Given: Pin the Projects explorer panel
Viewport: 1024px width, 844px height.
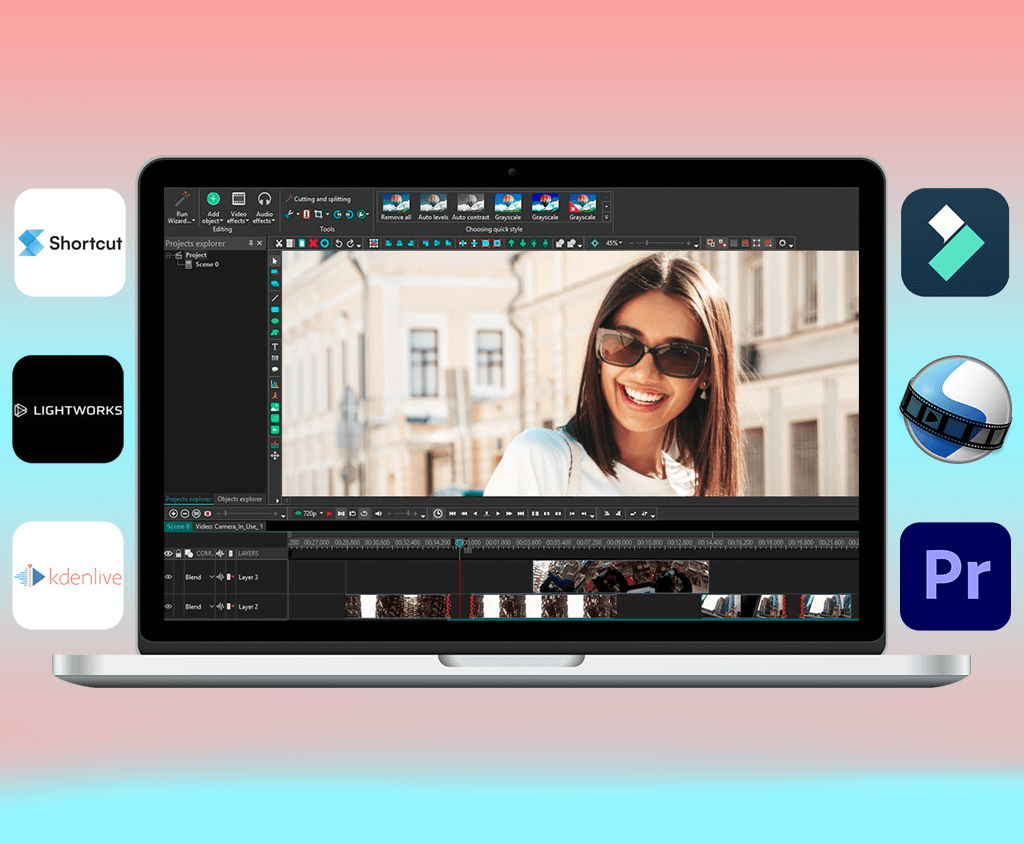Looking at the screenshot, I should point(251,243).
